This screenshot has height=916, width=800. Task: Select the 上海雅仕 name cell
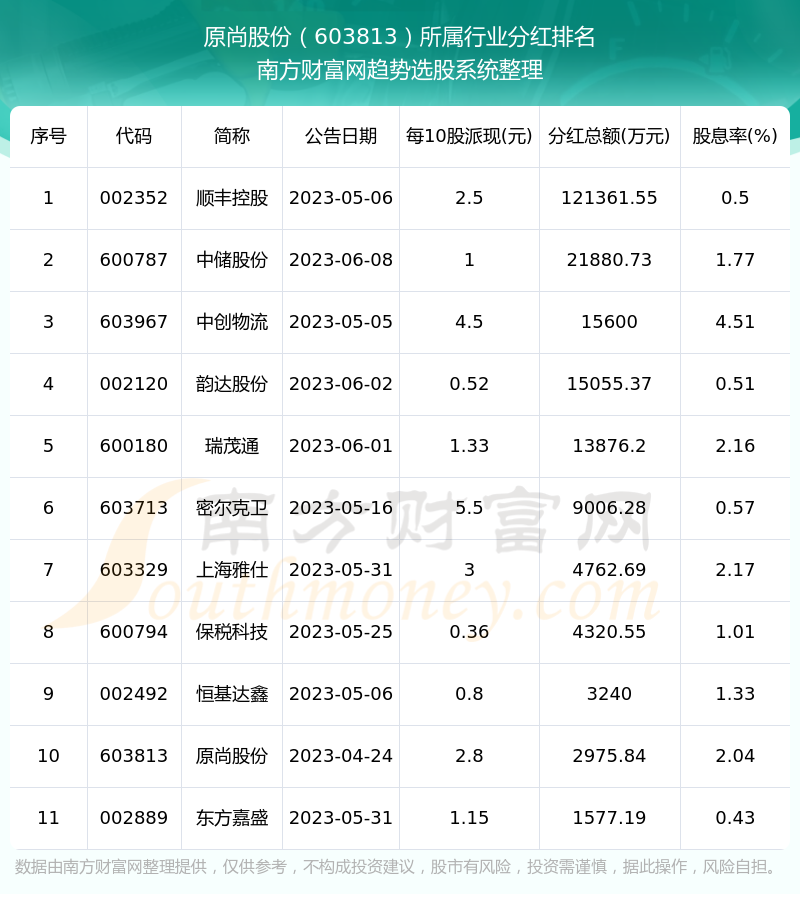pyautogui.click(x=232, y=570)
